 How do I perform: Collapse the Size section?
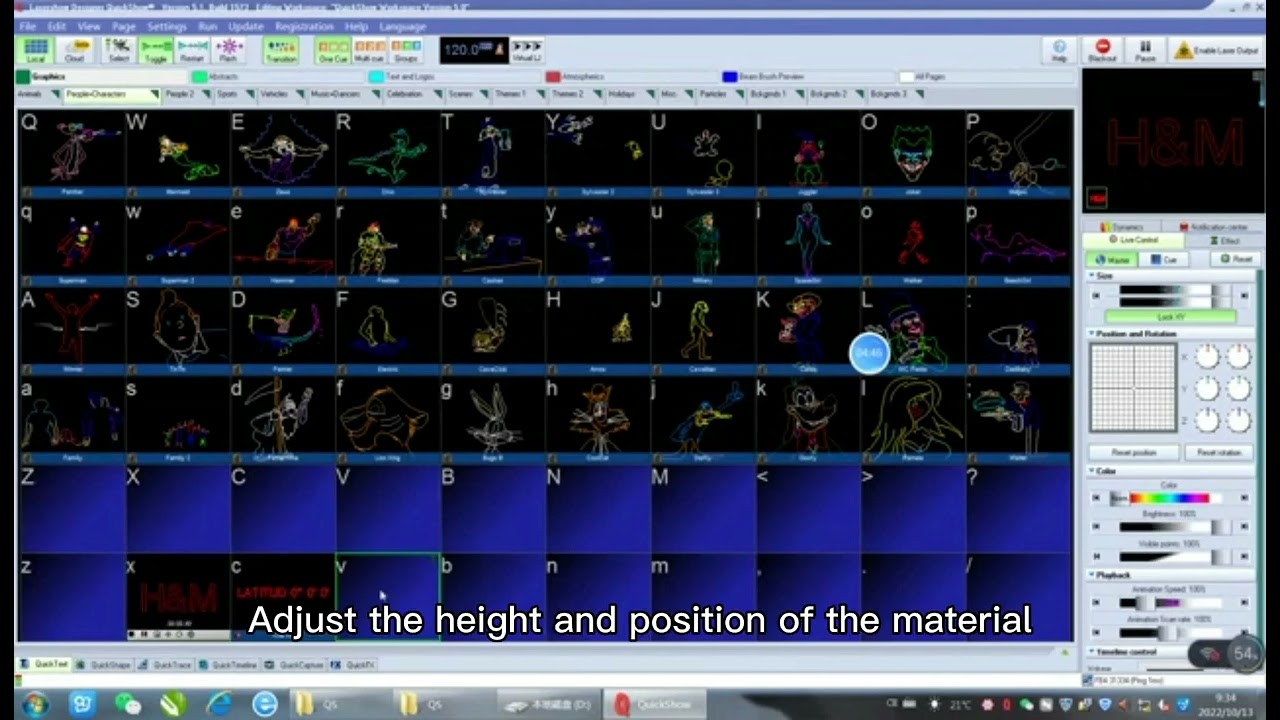coord(1092,276)
